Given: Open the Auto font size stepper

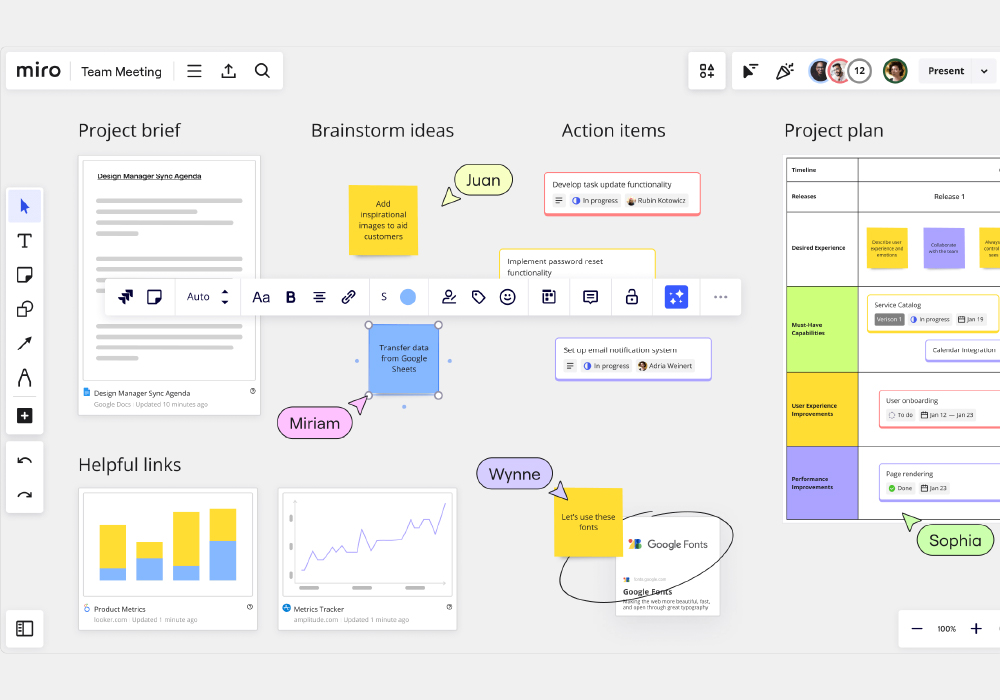Looking at the screenshot, I should click(225, 297).
